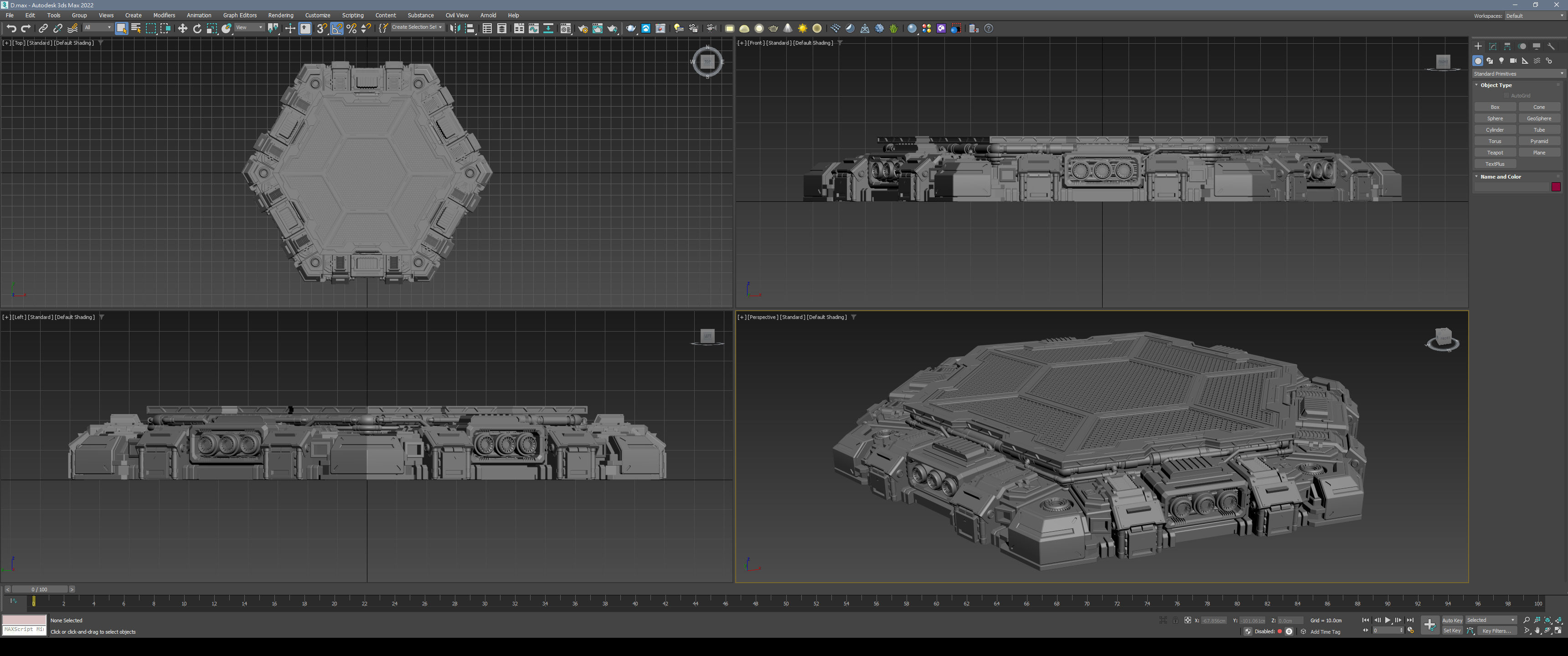Select the Move transform tool
Screen dimensions: 1568x656
(x=183, y=29)
